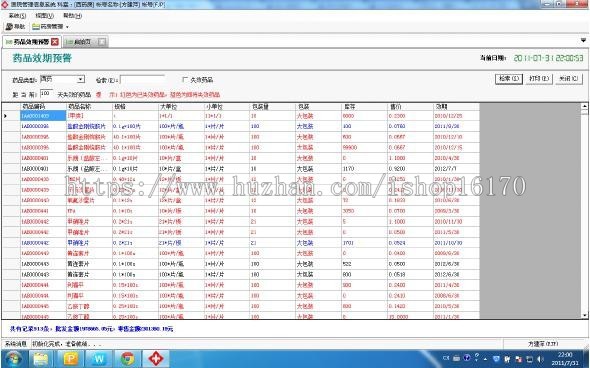Select the stock cell reading 99900
Viewport: 590px width, 368px height.
pyautogui.click(x=365, y=148)
